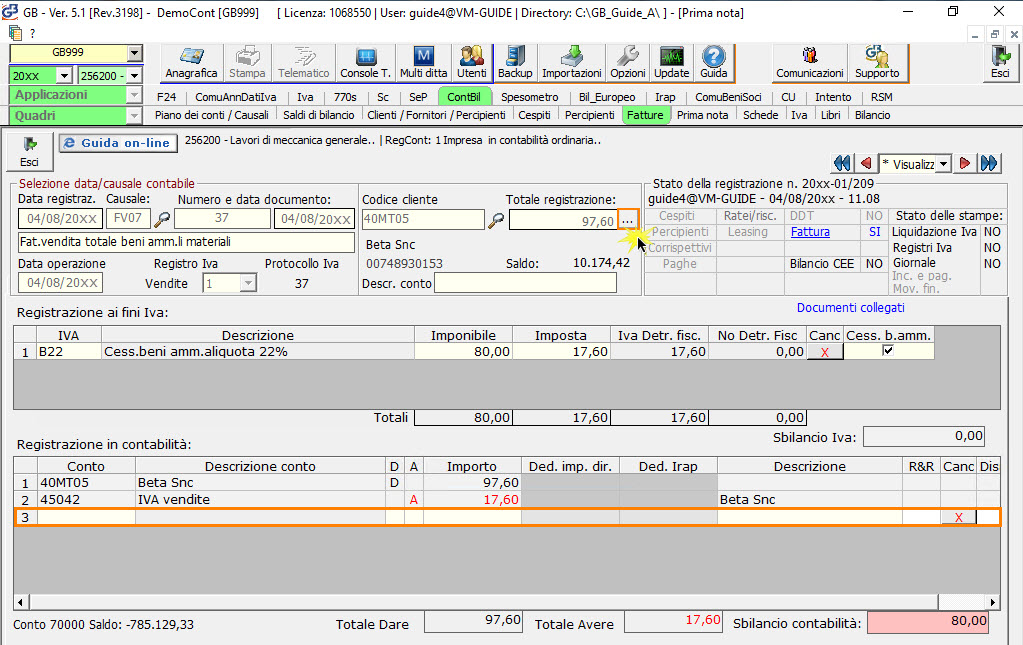1023x645 pixels.
Task: Search causale with magnifier icon
Action: (x=162, y=220)
